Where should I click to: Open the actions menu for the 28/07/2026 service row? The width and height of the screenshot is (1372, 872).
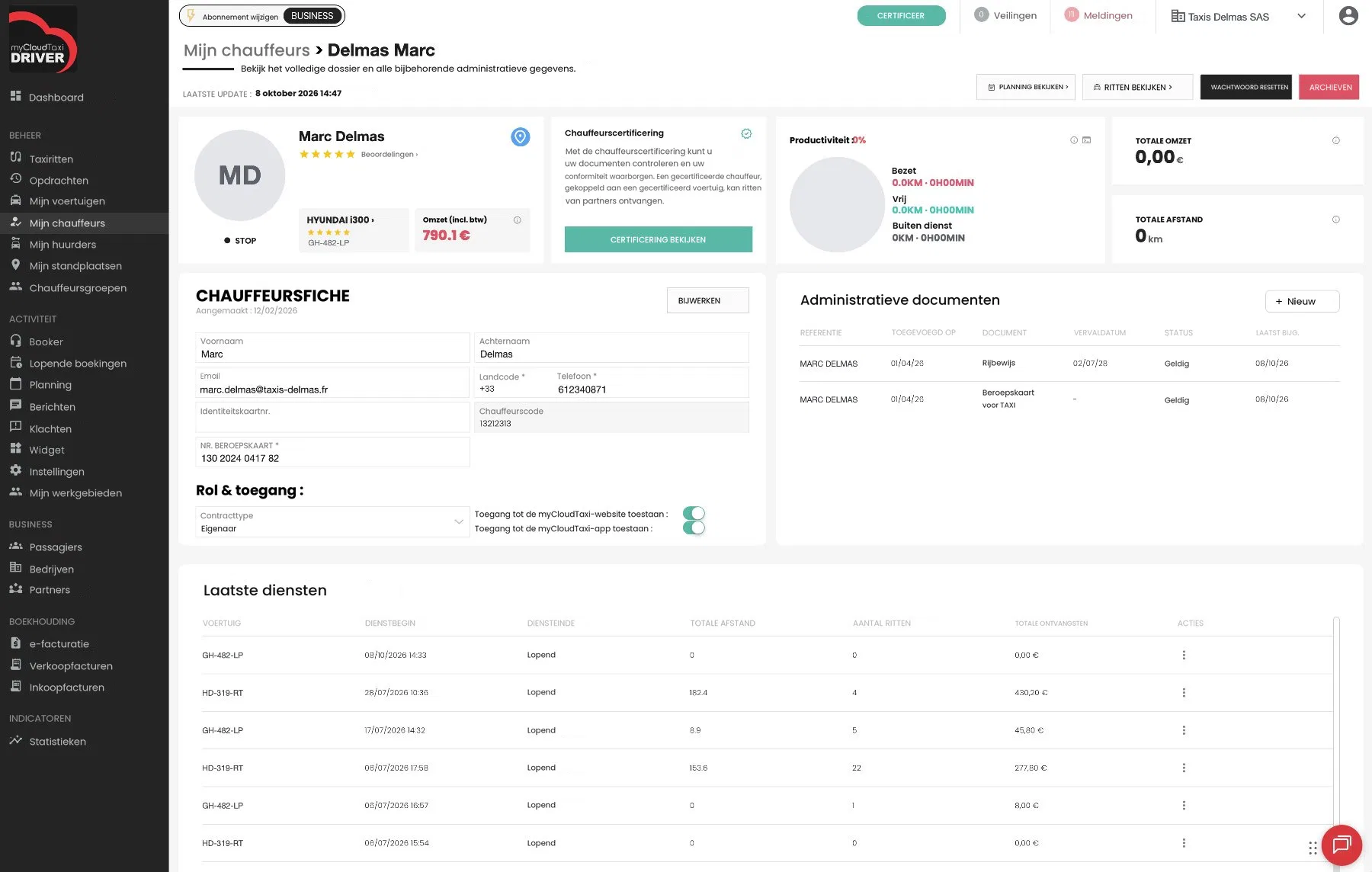click(1184, 693)
